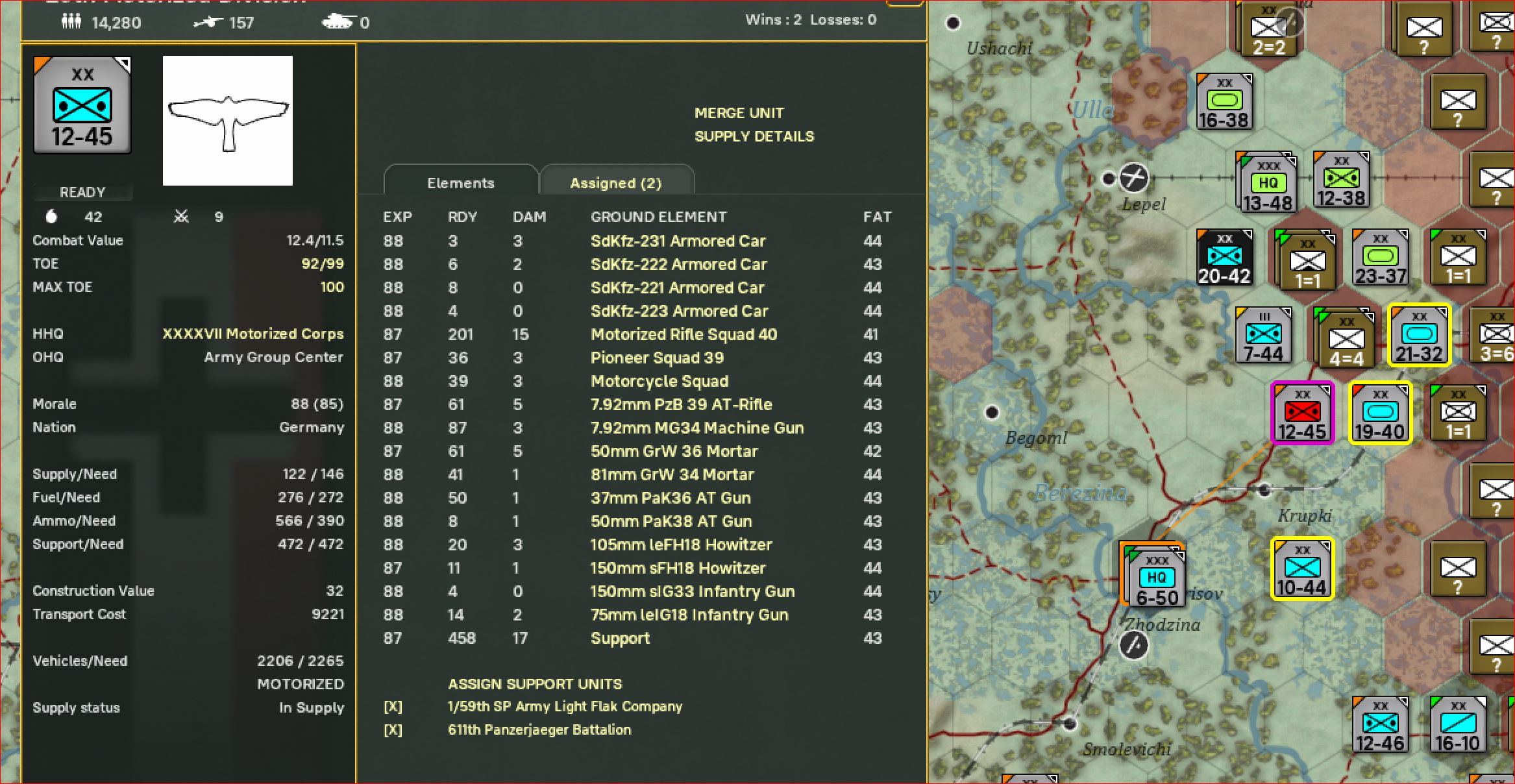Click the MERGE UNIT button
The image size is (1515, 784).
[739, 113]
